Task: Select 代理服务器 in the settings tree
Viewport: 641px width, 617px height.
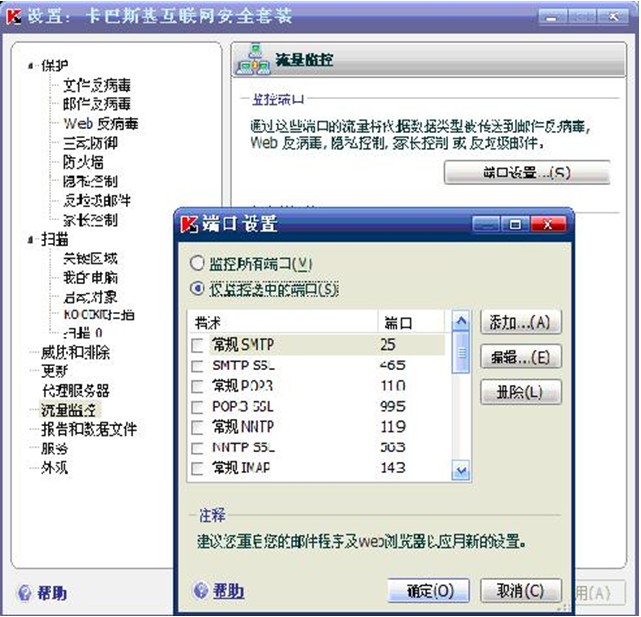Action: (76, 390)
